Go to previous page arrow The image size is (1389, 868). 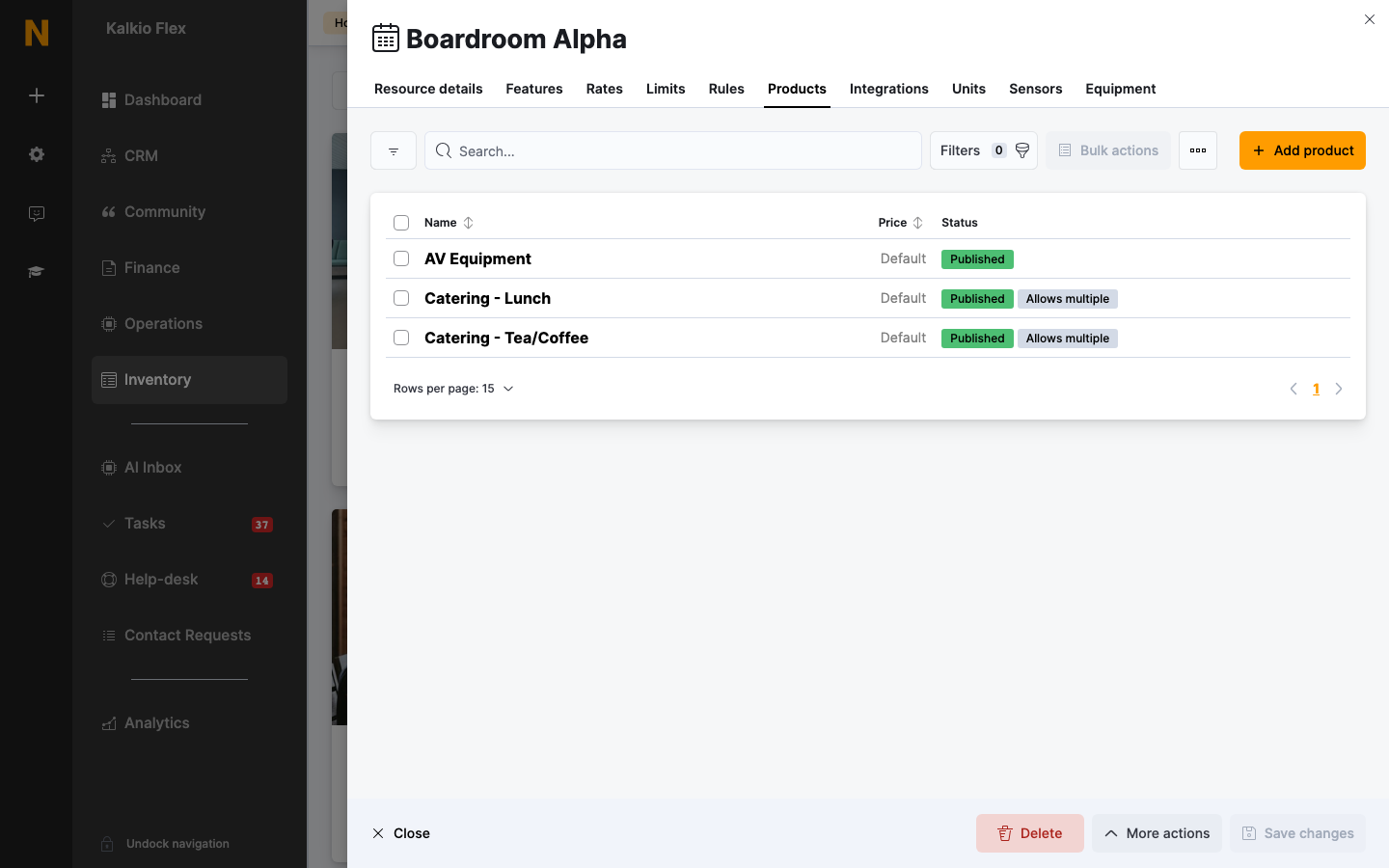(x=1294, y=389)
